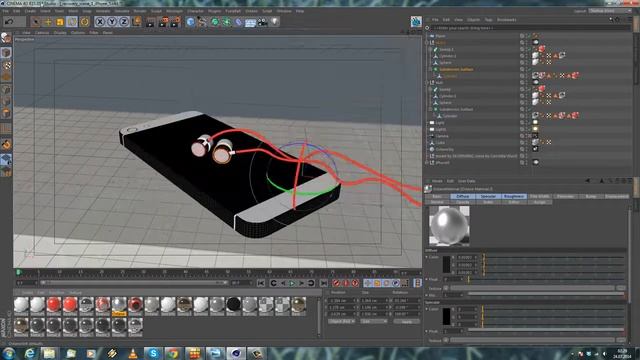Click the Make Editable icon in the left sidebar
640x360 pixels.
click(6, 38)
